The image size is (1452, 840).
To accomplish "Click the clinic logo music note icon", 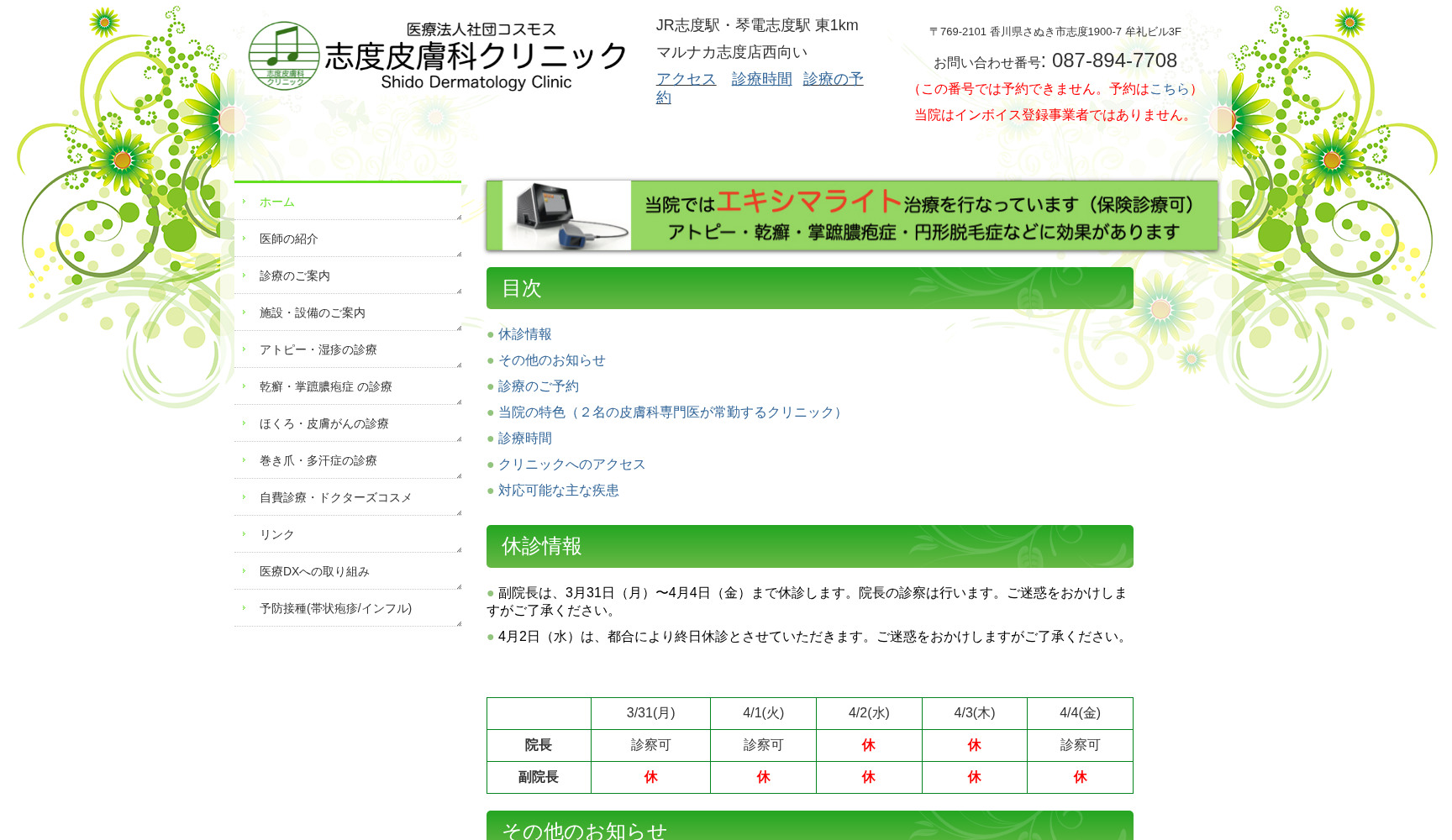I will [285, 55].
